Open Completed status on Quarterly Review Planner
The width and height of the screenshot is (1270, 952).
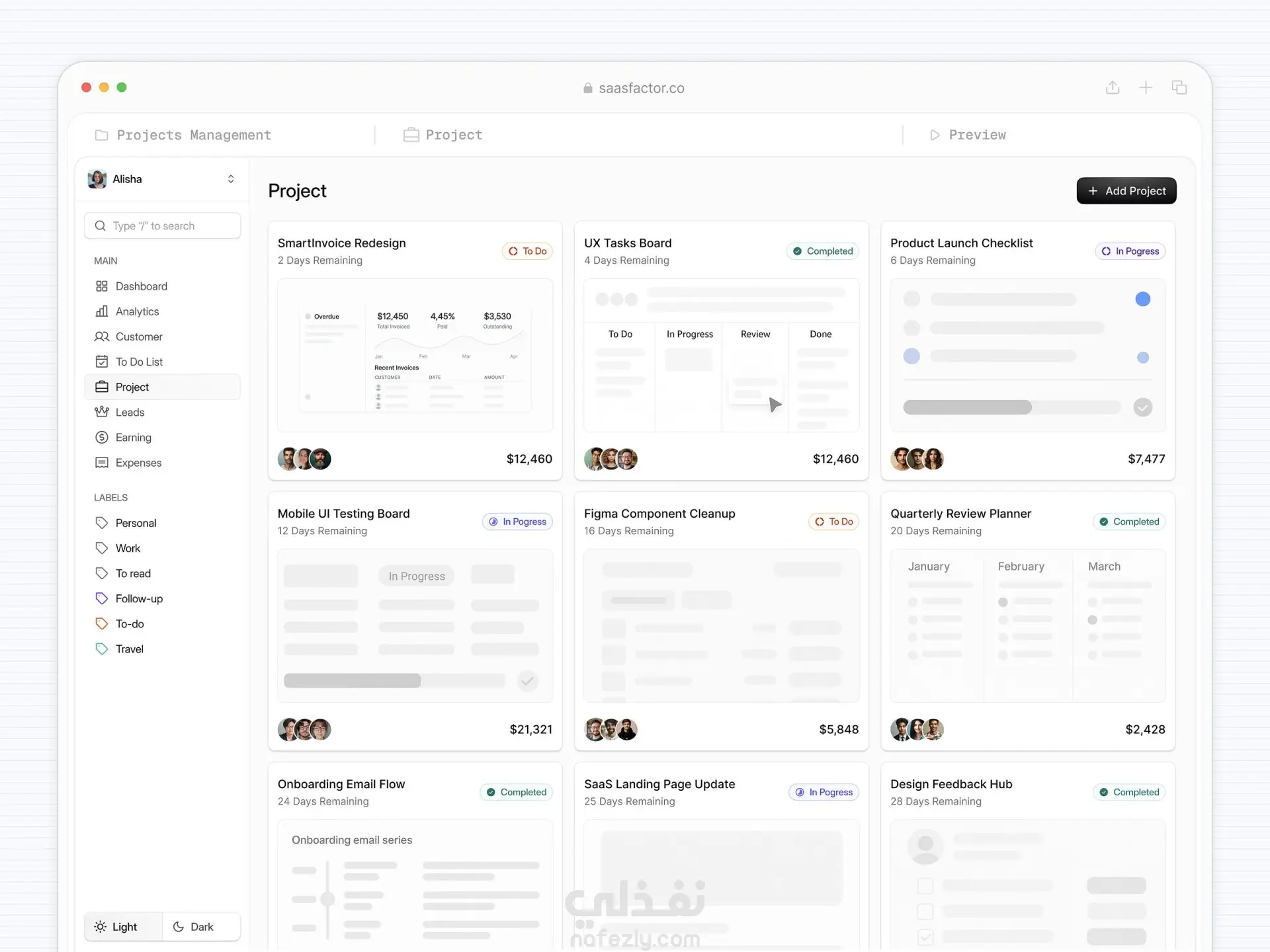tap(1129, 522)
